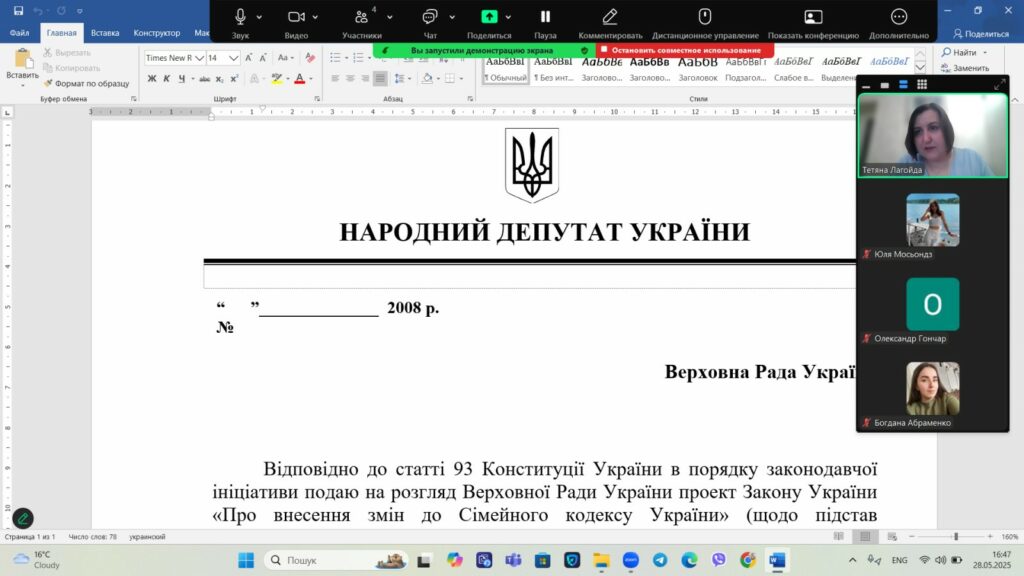The width and height of the screenshot is (1024, 576).
Task: Adjust the zoom slider in Word's status bar
Action: (956, 536)
